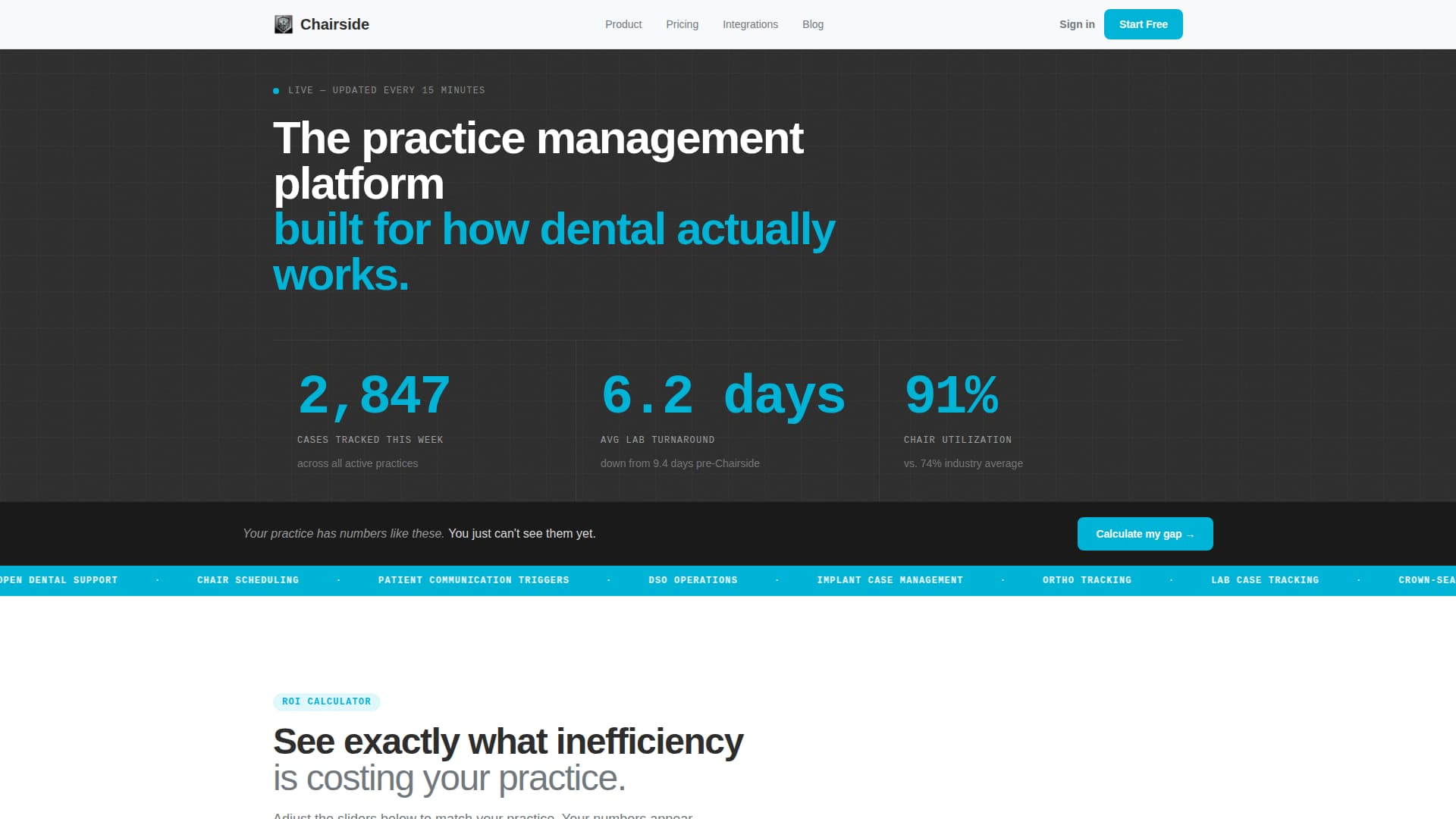
Task: Click 'ORTHO TRACKING' in the ticker
Action: (x=1087, y=580)
